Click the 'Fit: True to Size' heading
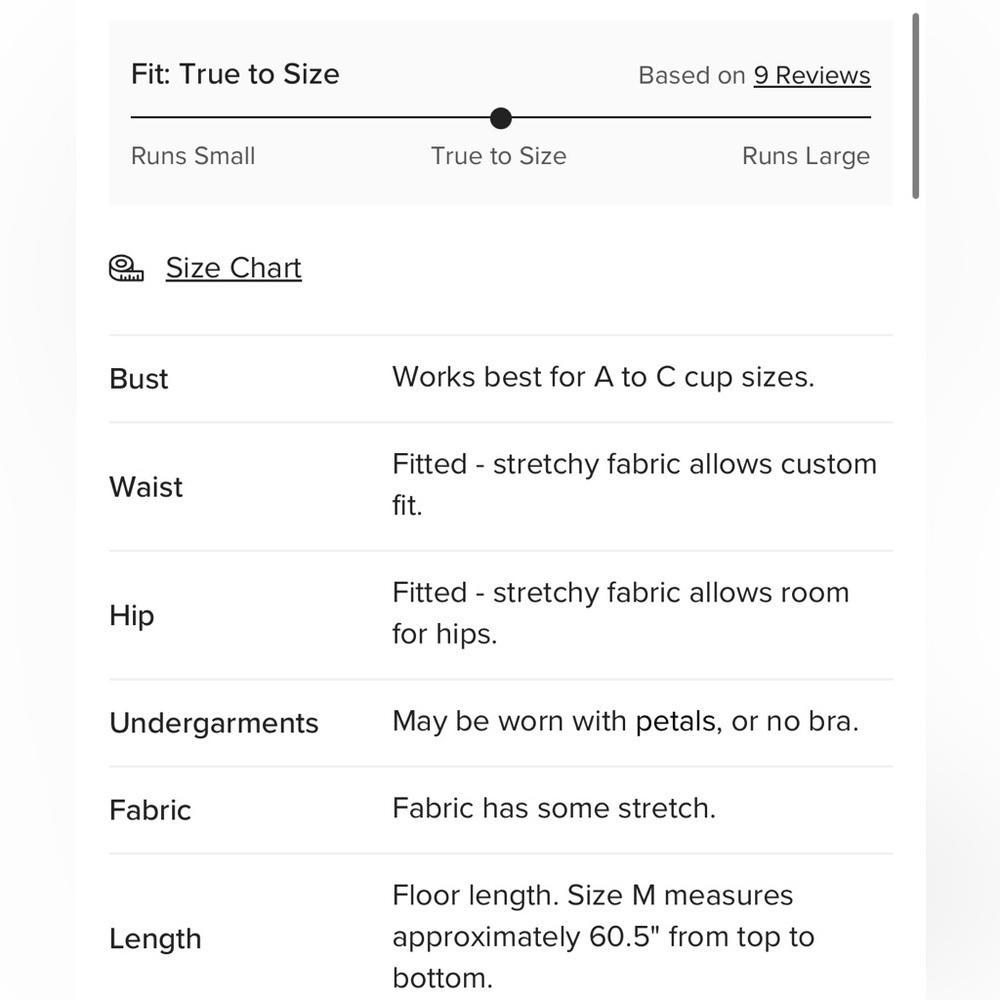The width and height of the screenshot is (1000, 1000). [x=235, y=74]
